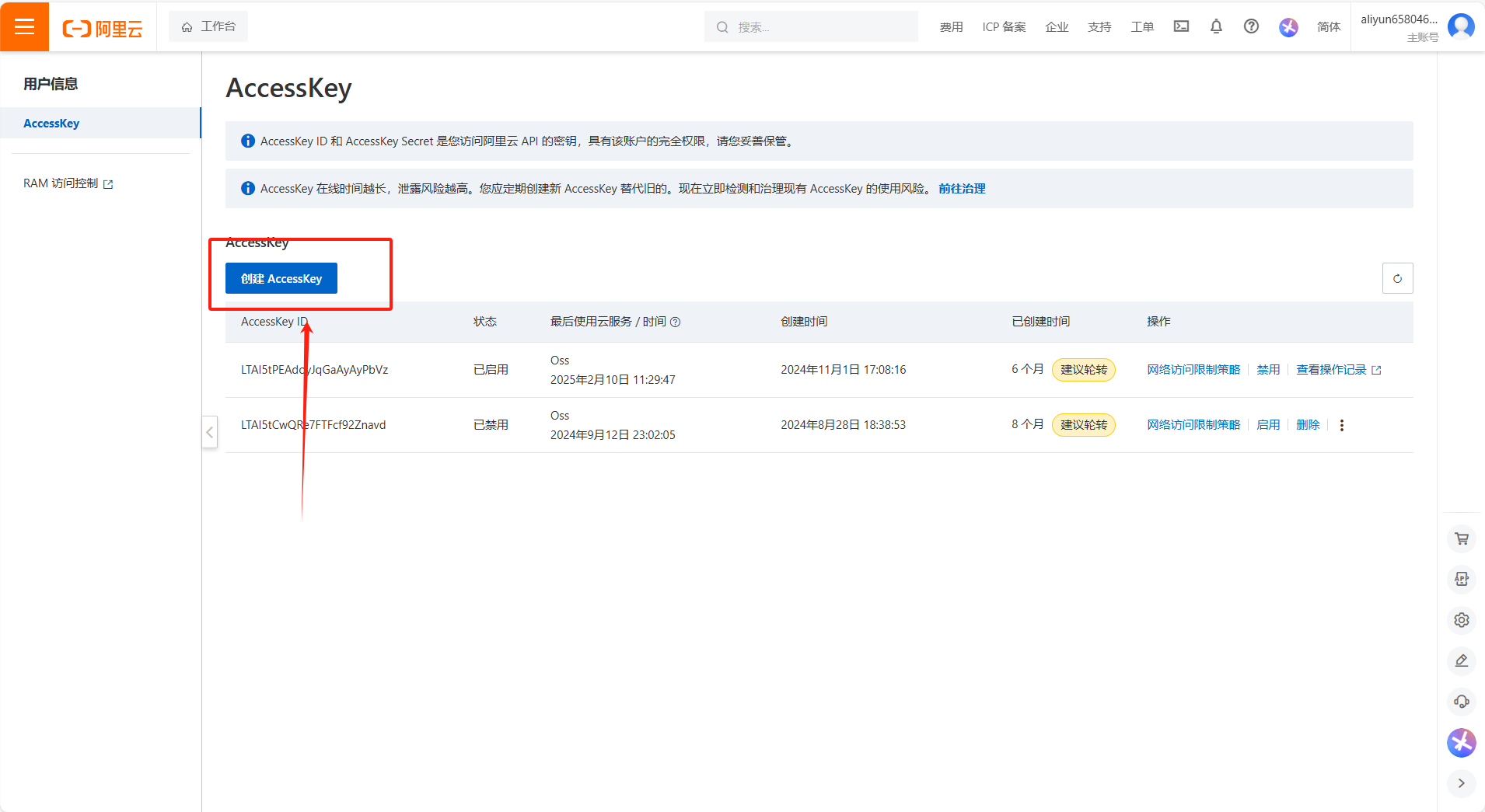
Task: Click account name aliyun658046...
Action: (1399, 19)
